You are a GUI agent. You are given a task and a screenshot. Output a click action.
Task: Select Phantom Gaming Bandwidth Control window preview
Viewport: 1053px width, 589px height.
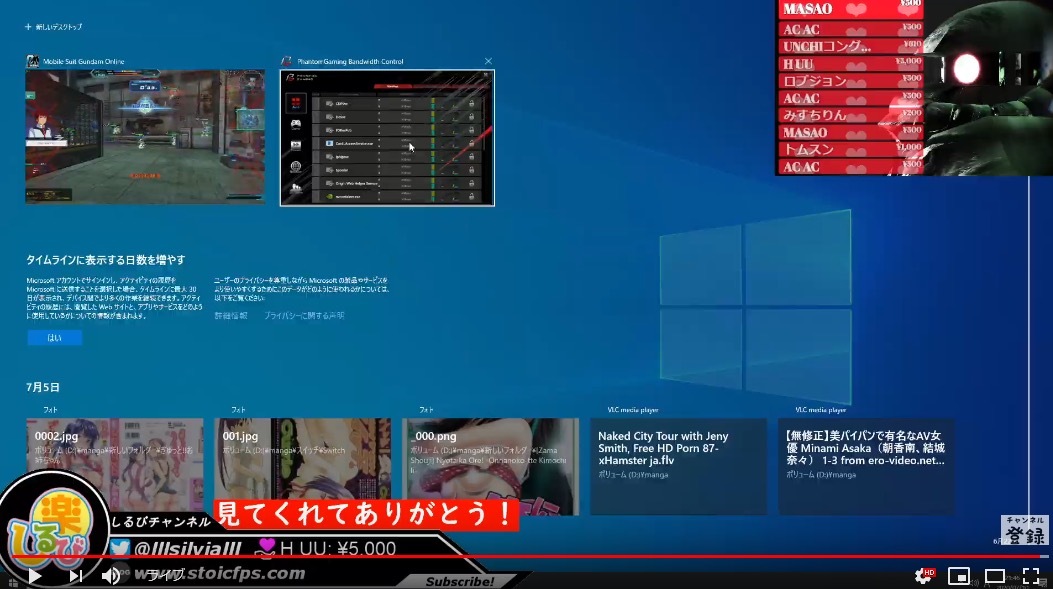point(387,138)
